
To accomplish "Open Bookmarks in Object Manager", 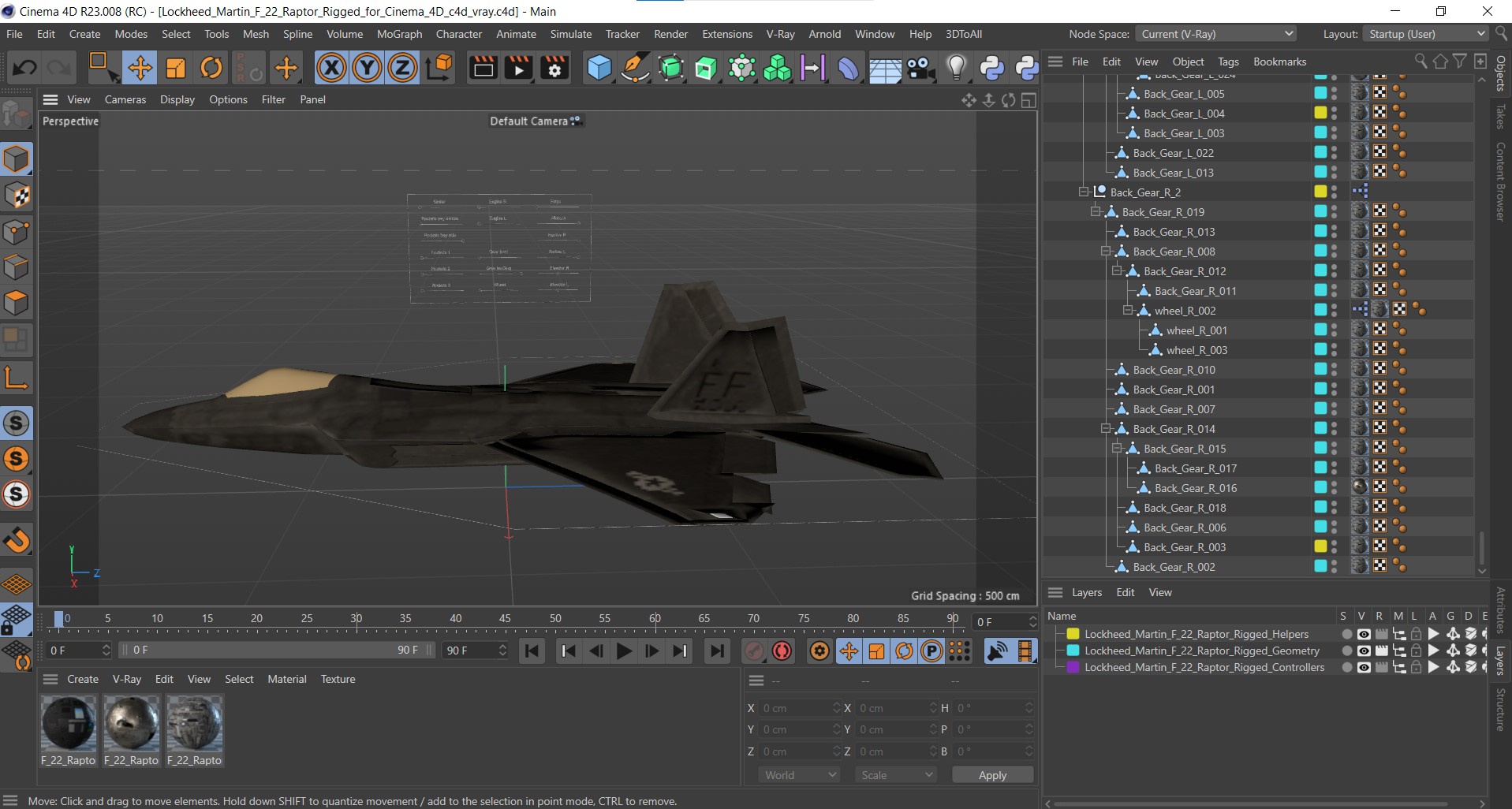I will click(1279, 62).
